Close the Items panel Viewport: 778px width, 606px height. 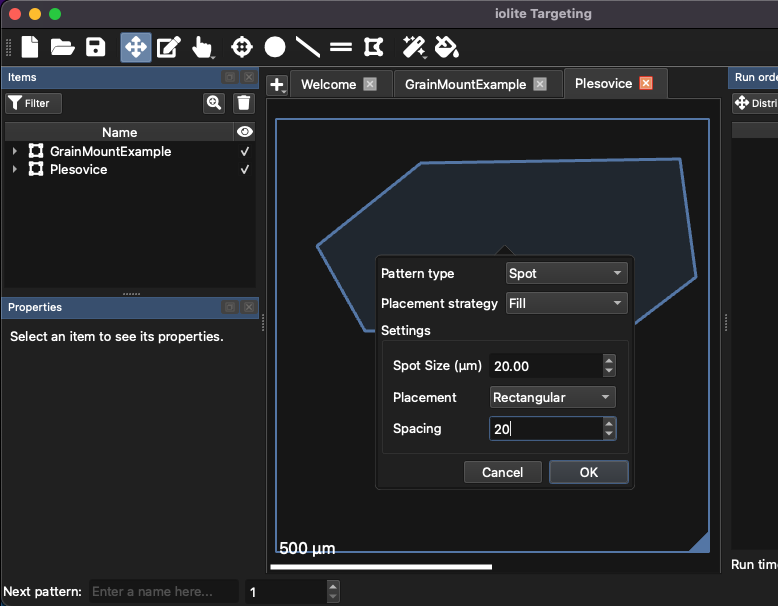tap(249, 77)
